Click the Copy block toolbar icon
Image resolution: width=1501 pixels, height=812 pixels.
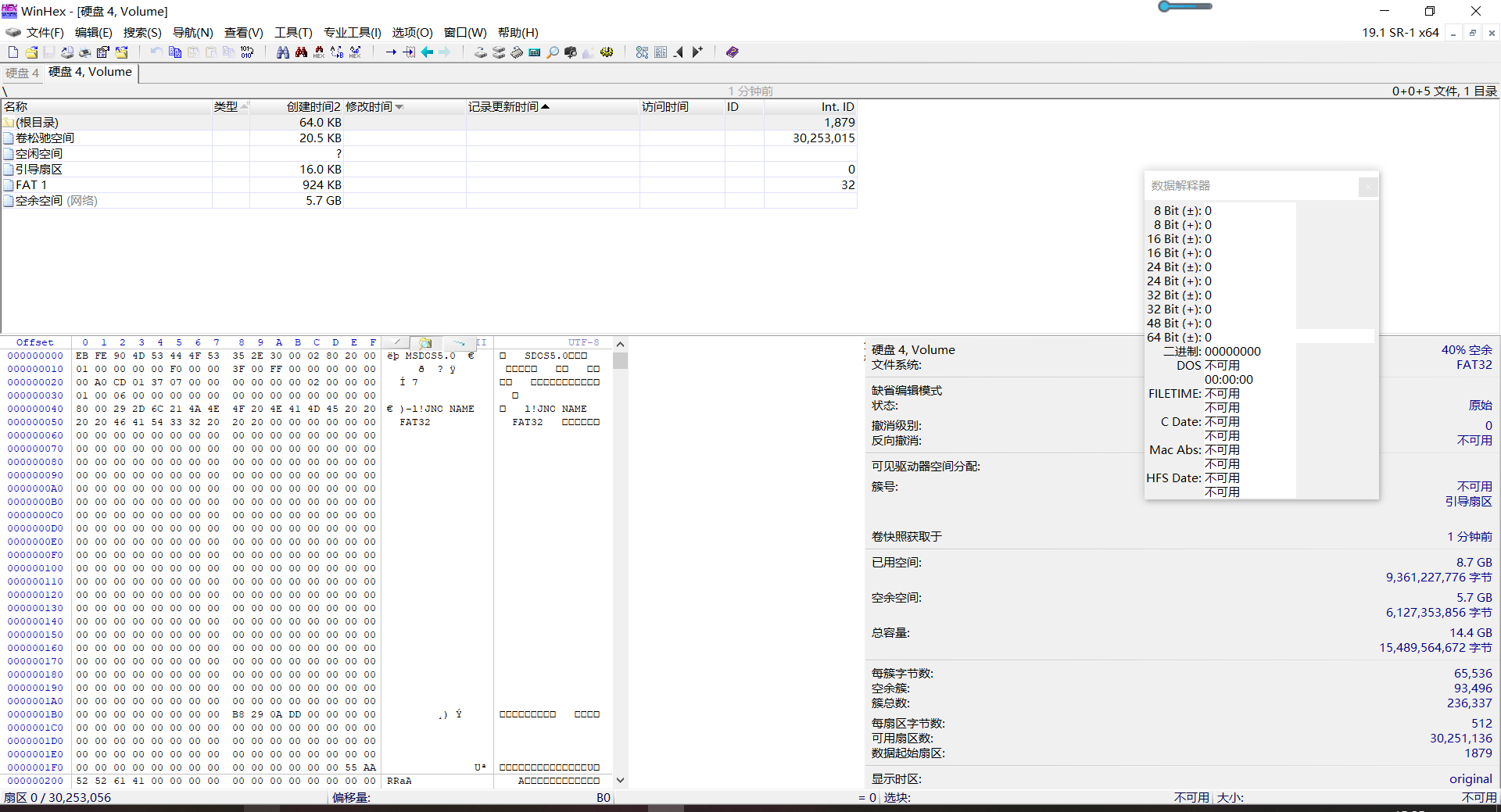pos(175,52)
